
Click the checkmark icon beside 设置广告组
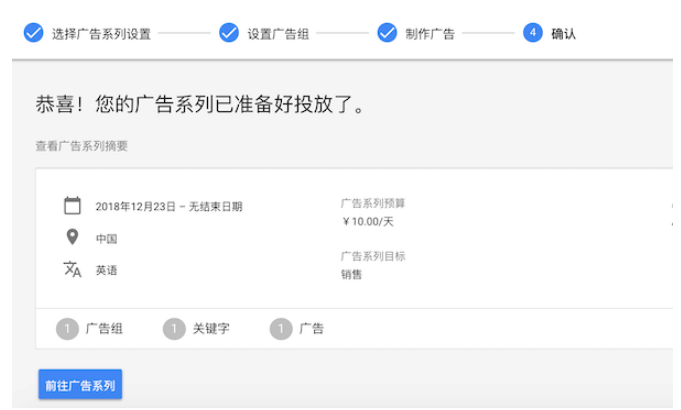click(x=229, y=33)
